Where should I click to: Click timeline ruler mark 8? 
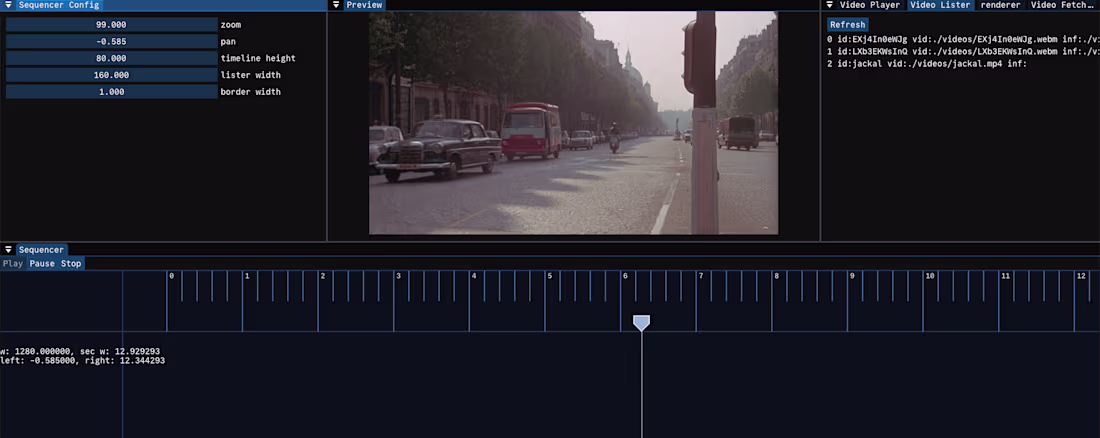tap(777, 276)
